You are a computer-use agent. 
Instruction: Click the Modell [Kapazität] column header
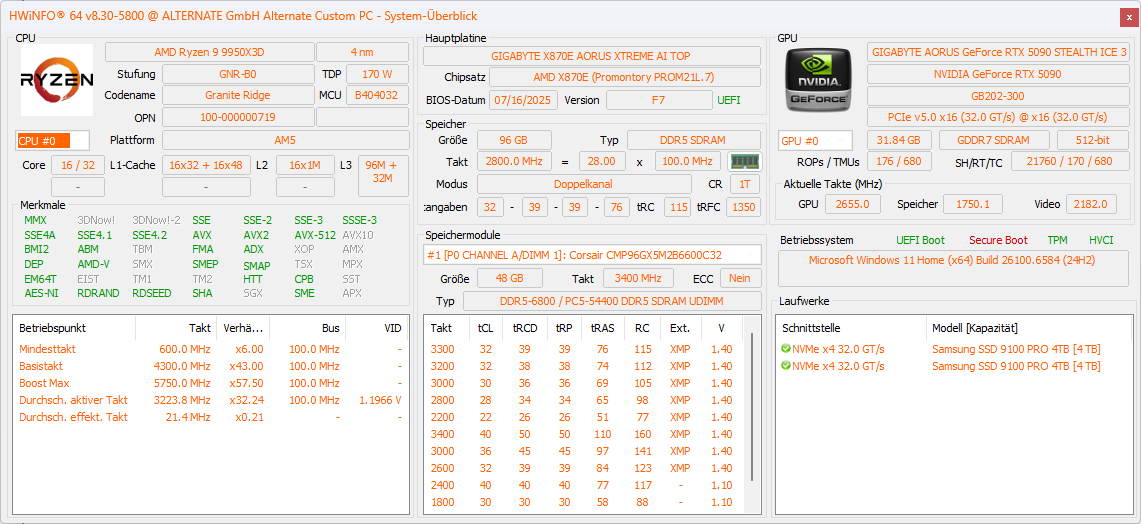coord(1030,328)
